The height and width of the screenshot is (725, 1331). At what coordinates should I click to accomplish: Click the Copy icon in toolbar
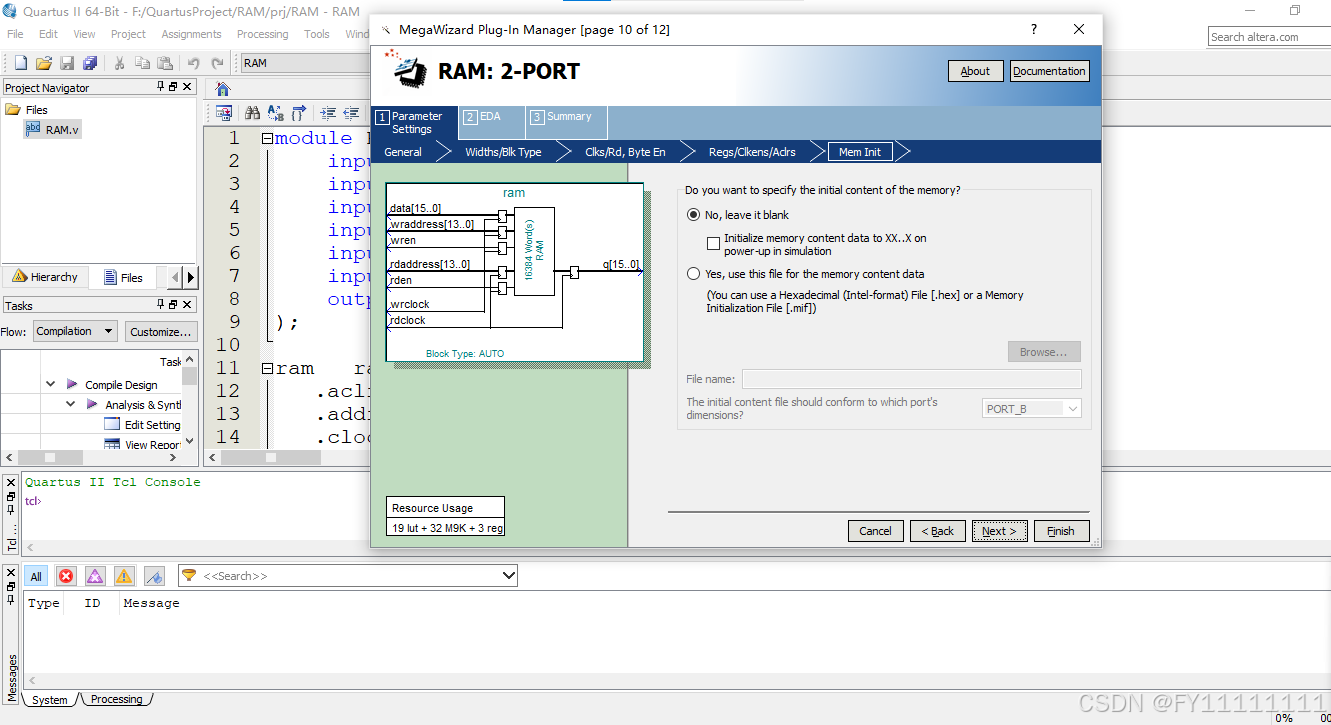tap(141, 63)
